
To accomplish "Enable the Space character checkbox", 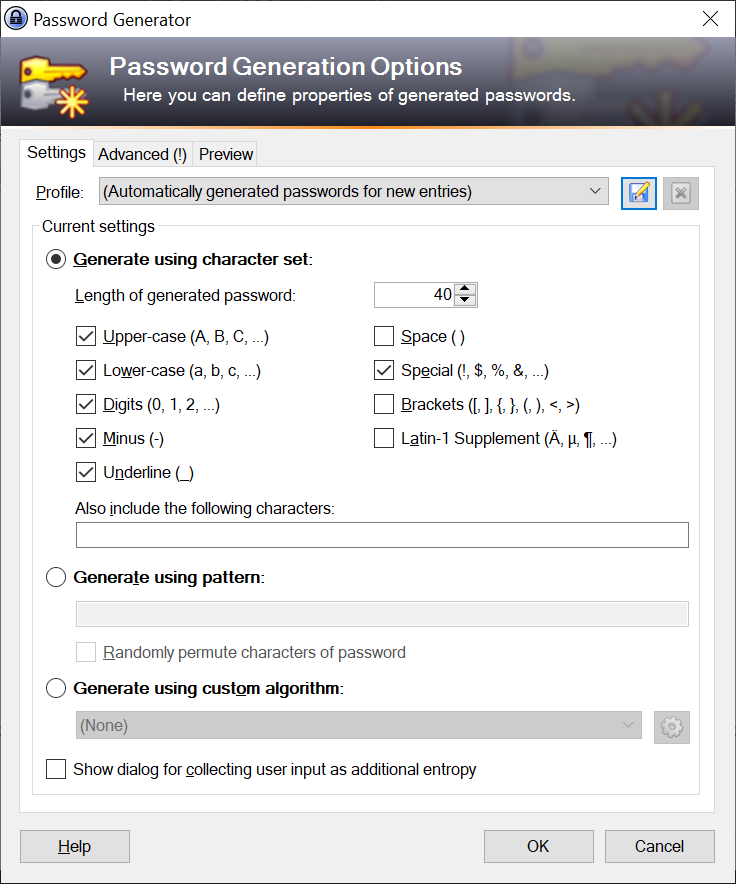I will (x=384, y=337).
